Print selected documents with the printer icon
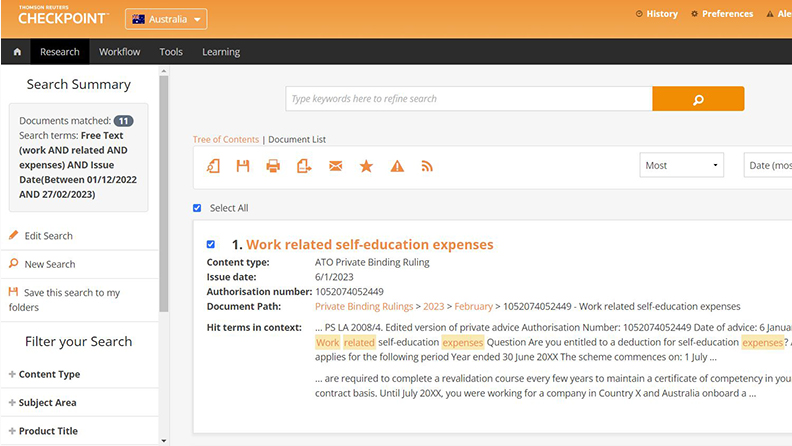Viewport: 792px width, 446px height. [273, 166]
